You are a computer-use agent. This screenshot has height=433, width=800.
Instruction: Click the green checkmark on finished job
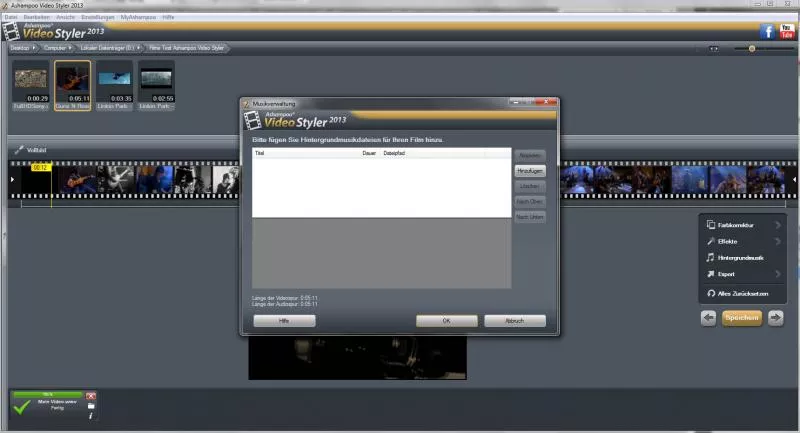coord(21,407)
